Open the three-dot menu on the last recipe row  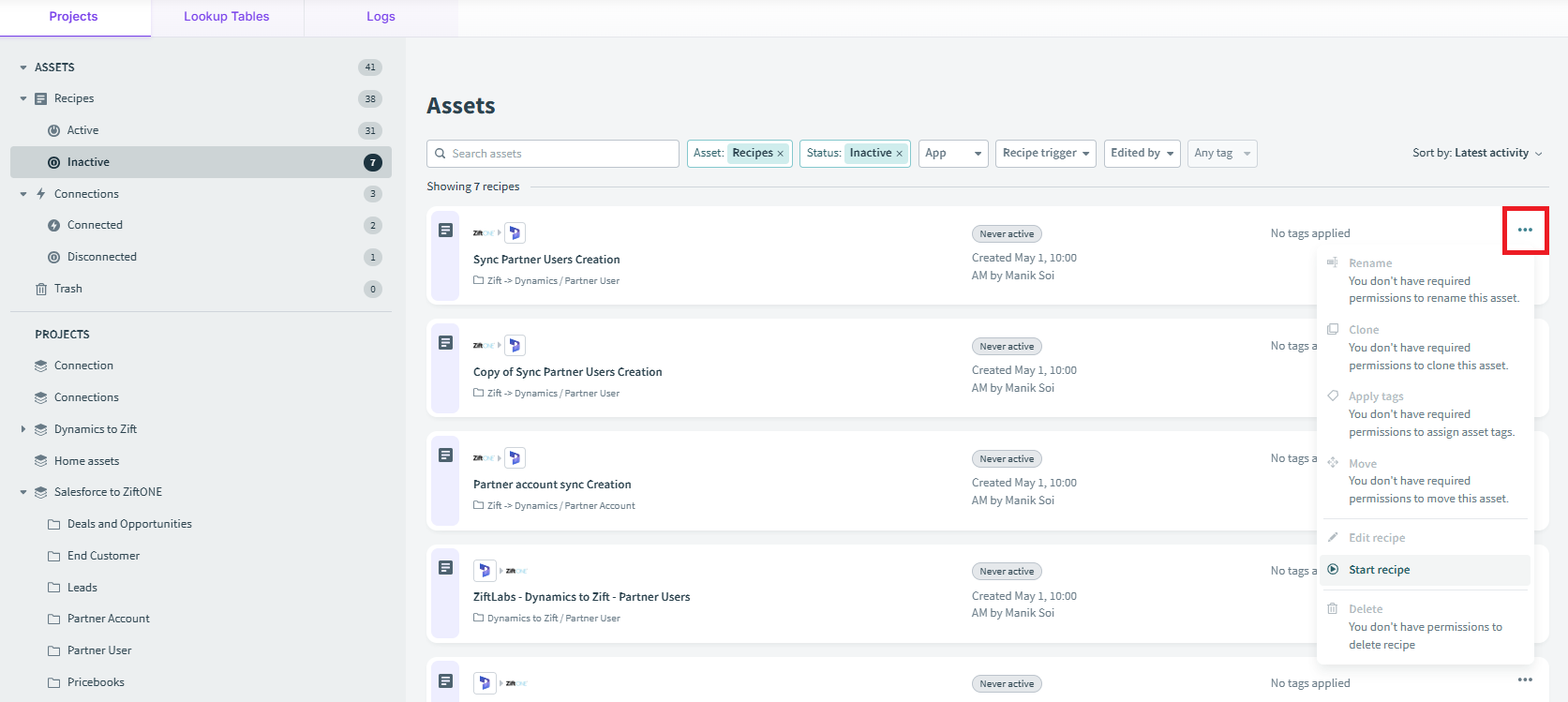pos(1525,680)
